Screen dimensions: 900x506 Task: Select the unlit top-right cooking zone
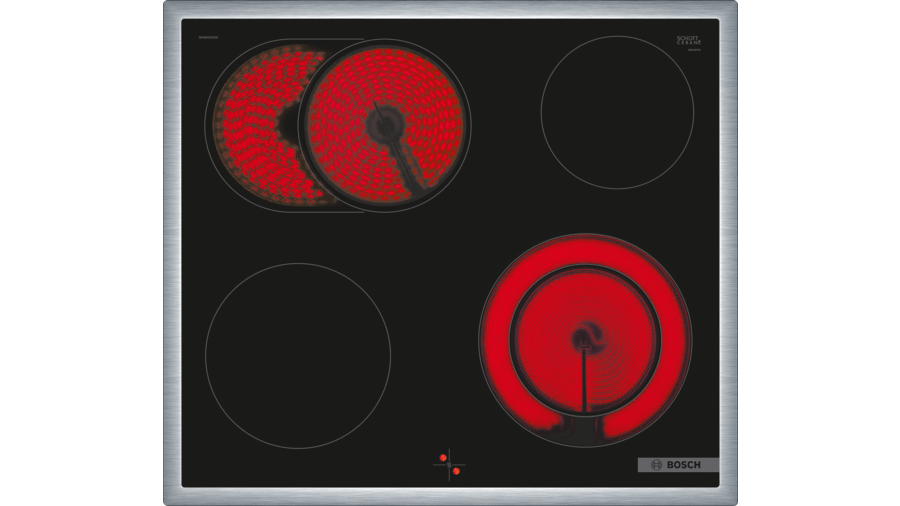pyautogui.click(x=617, y=112)
